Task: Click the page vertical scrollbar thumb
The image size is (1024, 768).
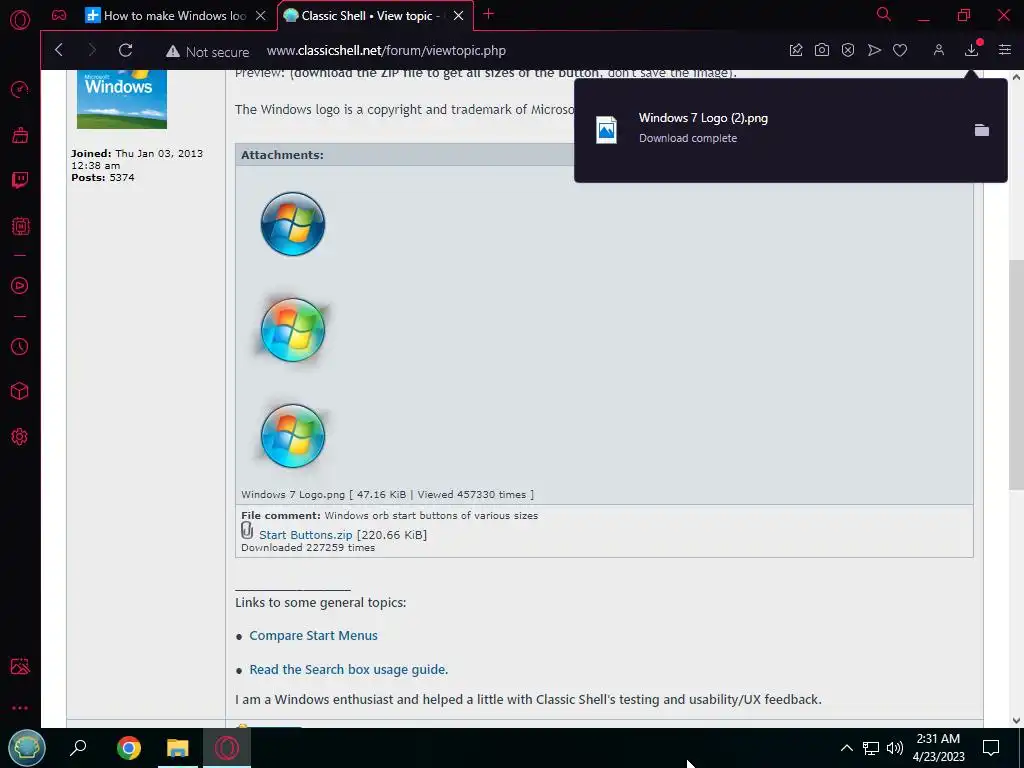Action: (1016, 375)
